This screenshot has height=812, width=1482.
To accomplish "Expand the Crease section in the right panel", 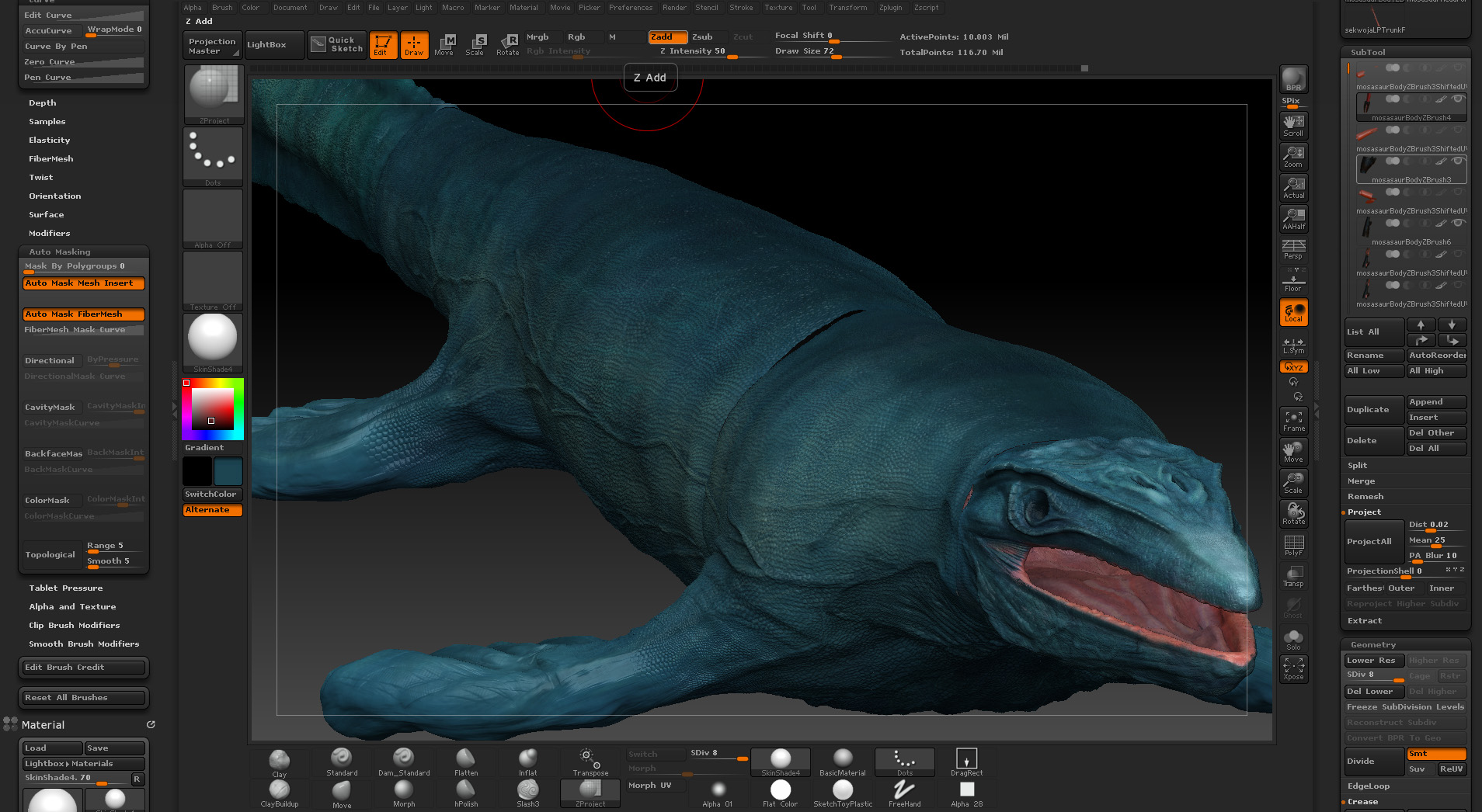I will point(1361,801).
